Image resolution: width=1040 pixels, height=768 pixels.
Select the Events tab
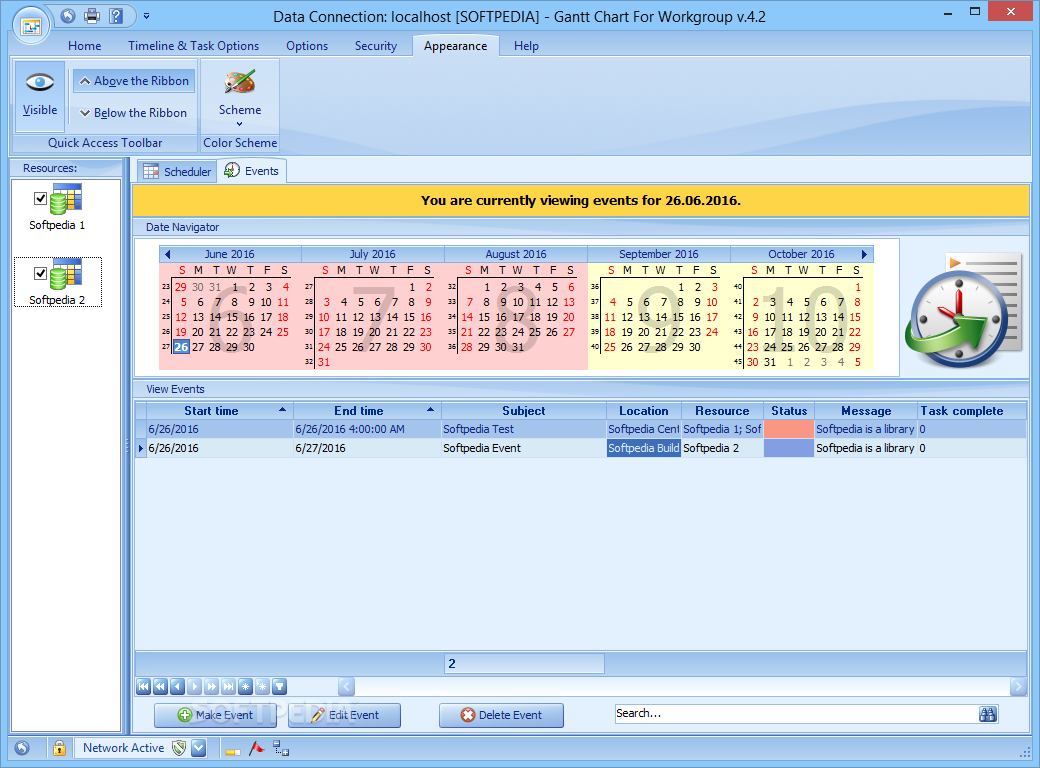tap(252, 170)
